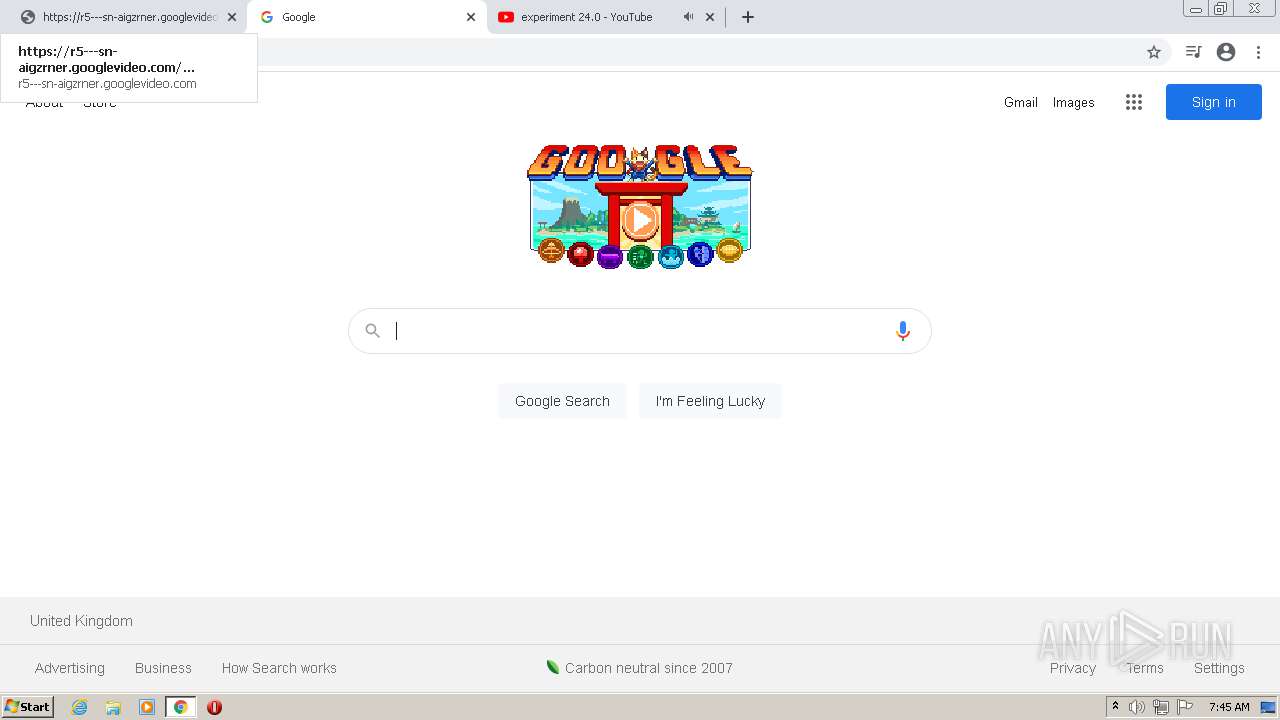Click the Chrome taskbar icon
Screen dimensions: 1280x720
(180, 707)
